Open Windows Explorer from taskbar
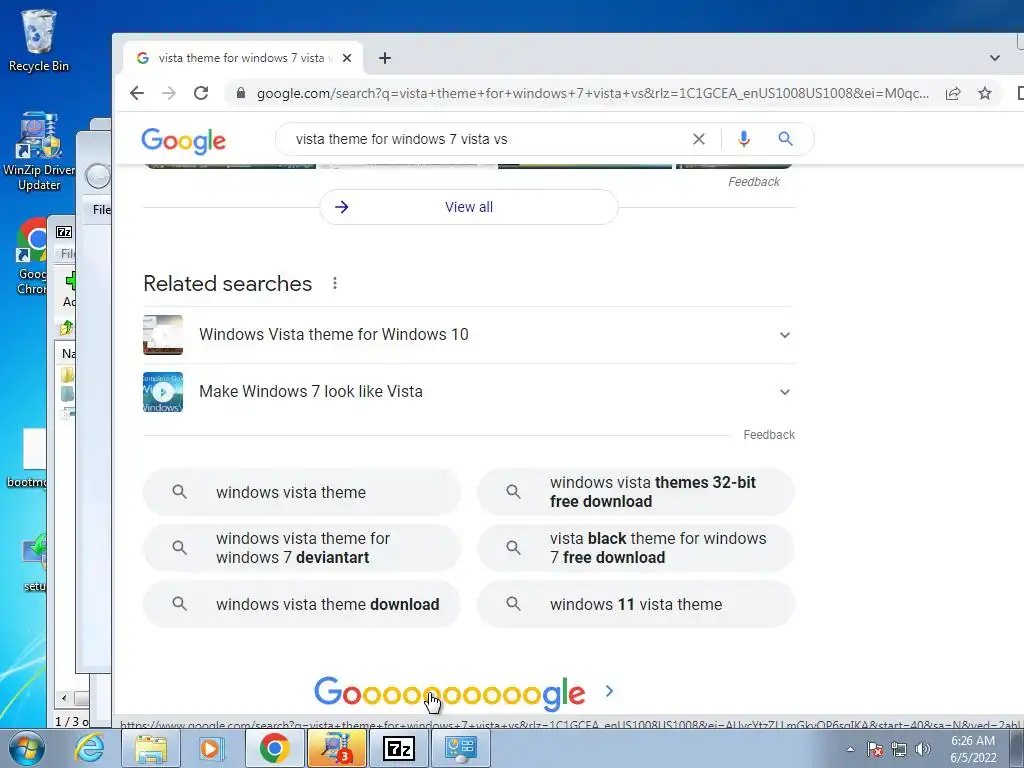This screenshot has height=768, width=1024. point(151,748)
